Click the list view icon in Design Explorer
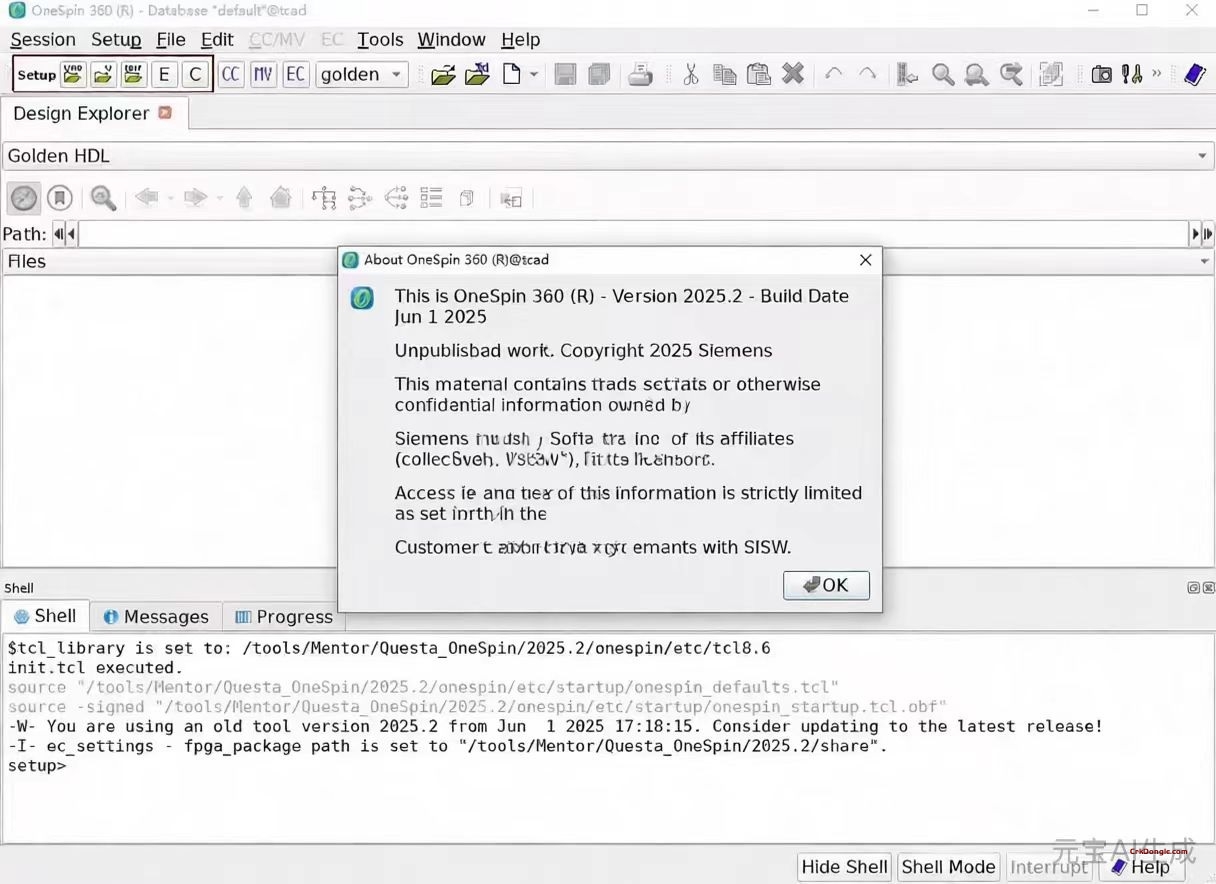 pyautogui.click(x=431, y=198)
